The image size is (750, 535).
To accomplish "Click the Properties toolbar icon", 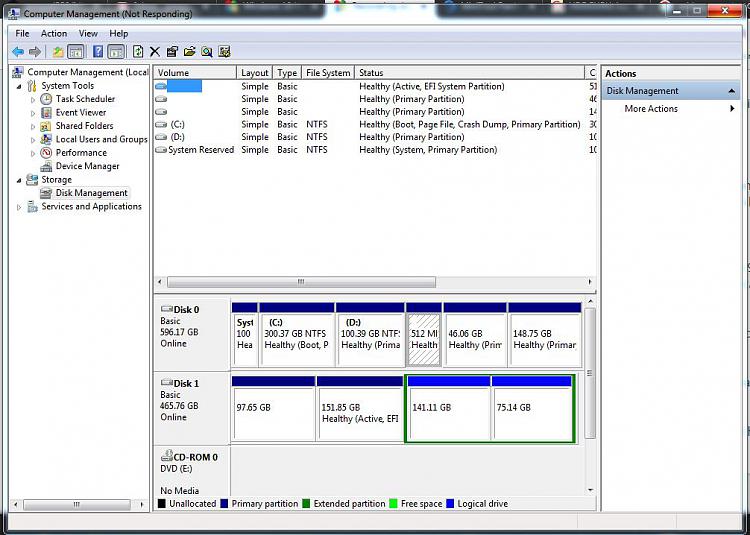I will click(172, 52).
